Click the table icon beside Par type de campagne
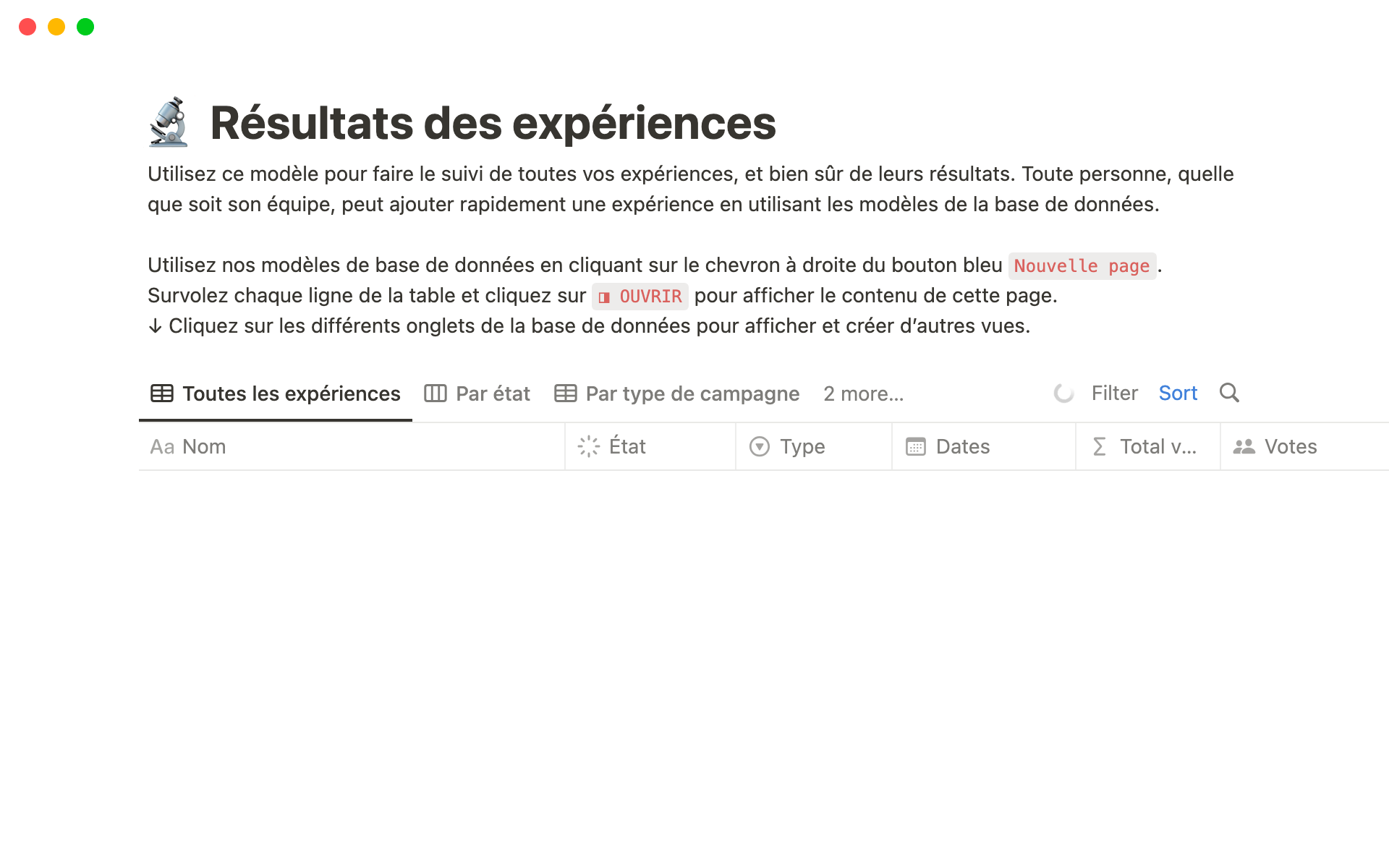 click(565, 393)
